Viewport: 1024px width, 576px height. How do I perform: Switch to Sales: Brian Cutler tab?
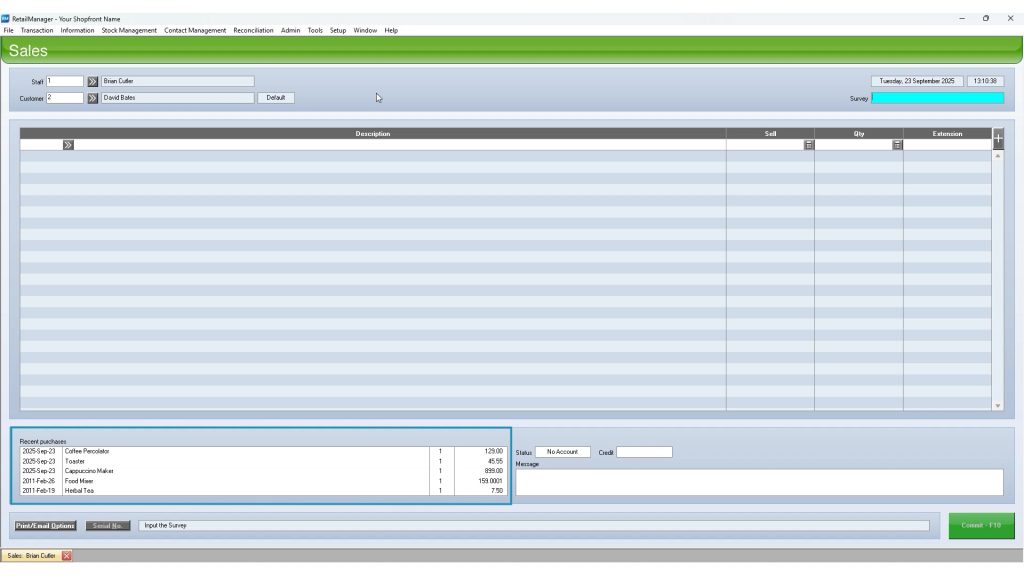point(32,556)
